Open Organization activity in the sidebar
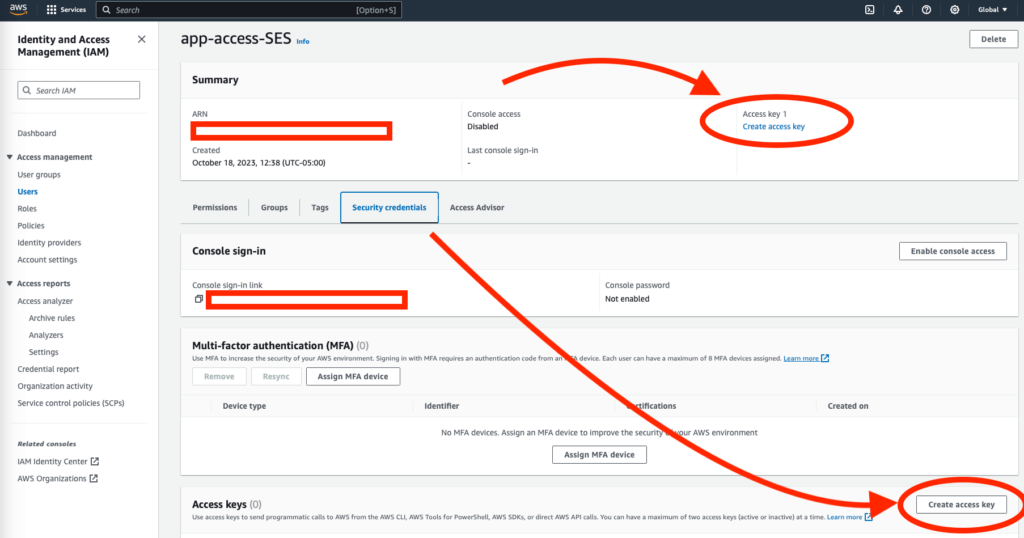 point(55,386)
